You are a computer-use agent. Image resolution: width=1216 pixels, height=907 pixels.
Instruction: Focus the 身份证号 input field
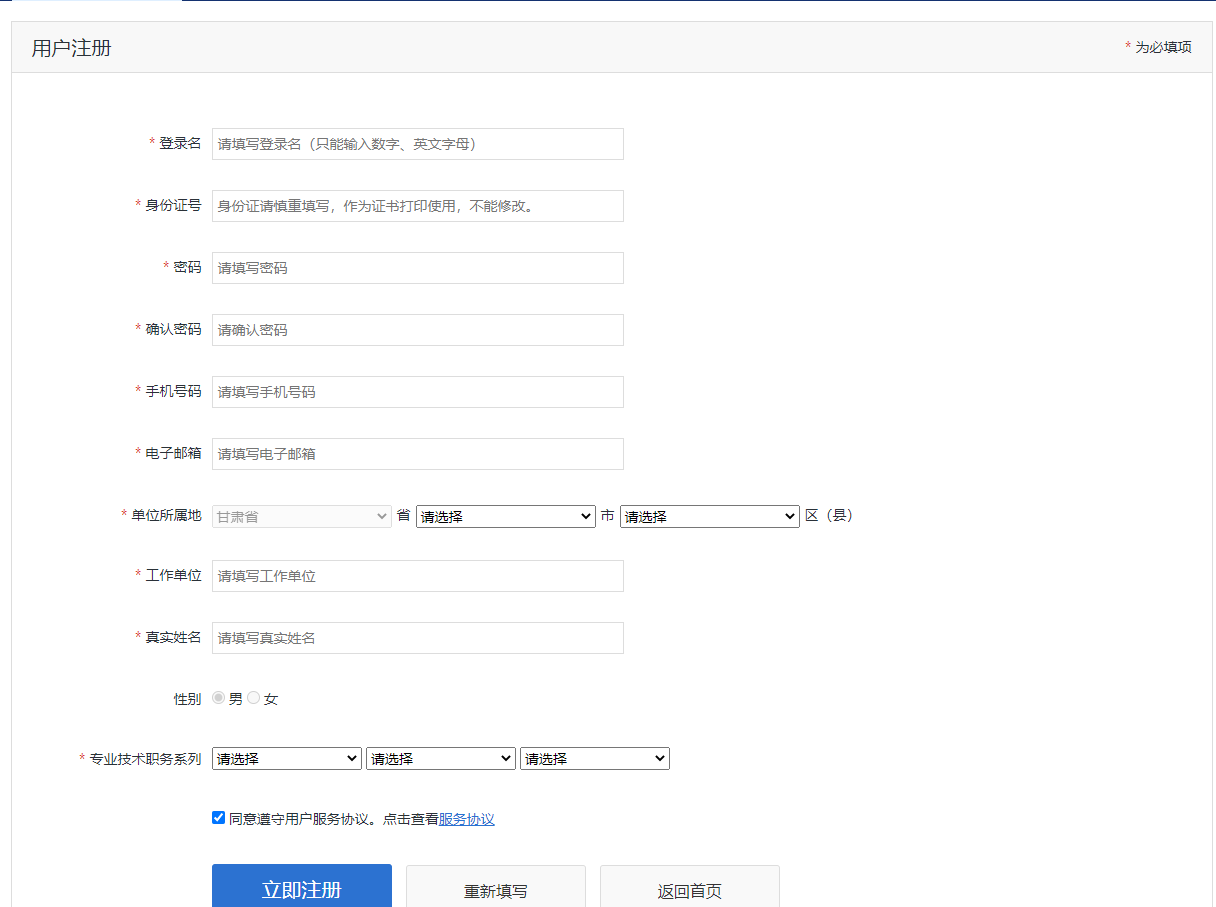pos(417,206)
